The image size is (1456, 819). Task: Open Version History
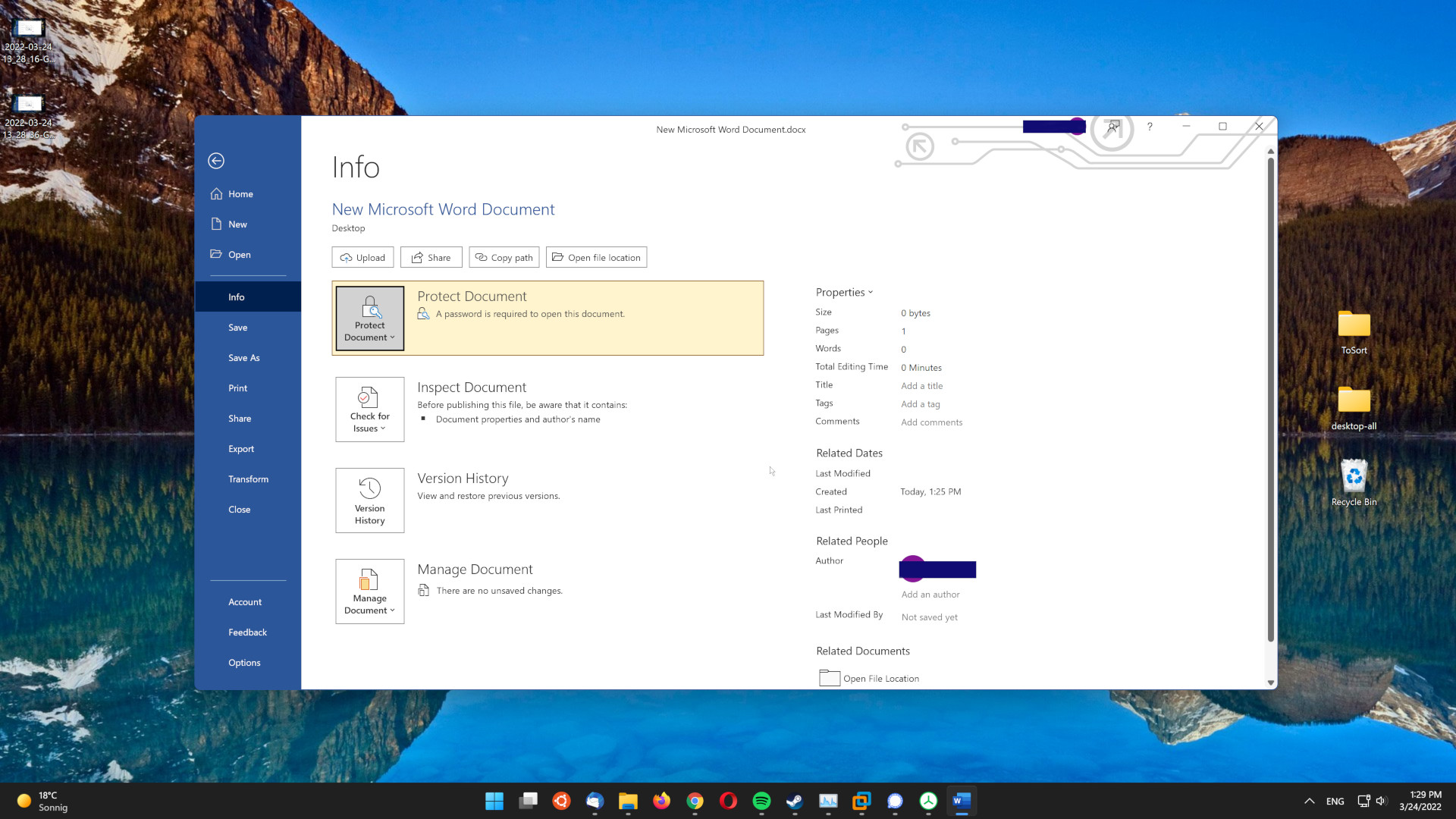click(x=370, y=500)
